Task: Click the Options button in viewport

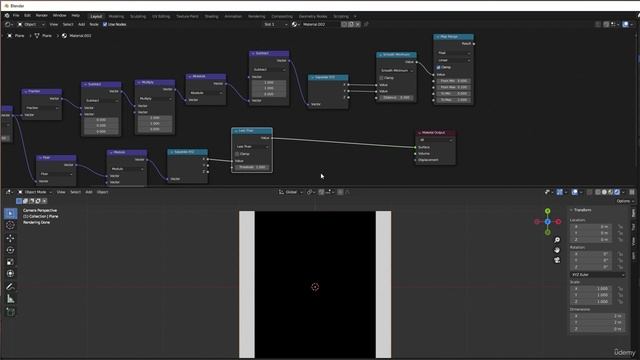Action: (624, 201)
